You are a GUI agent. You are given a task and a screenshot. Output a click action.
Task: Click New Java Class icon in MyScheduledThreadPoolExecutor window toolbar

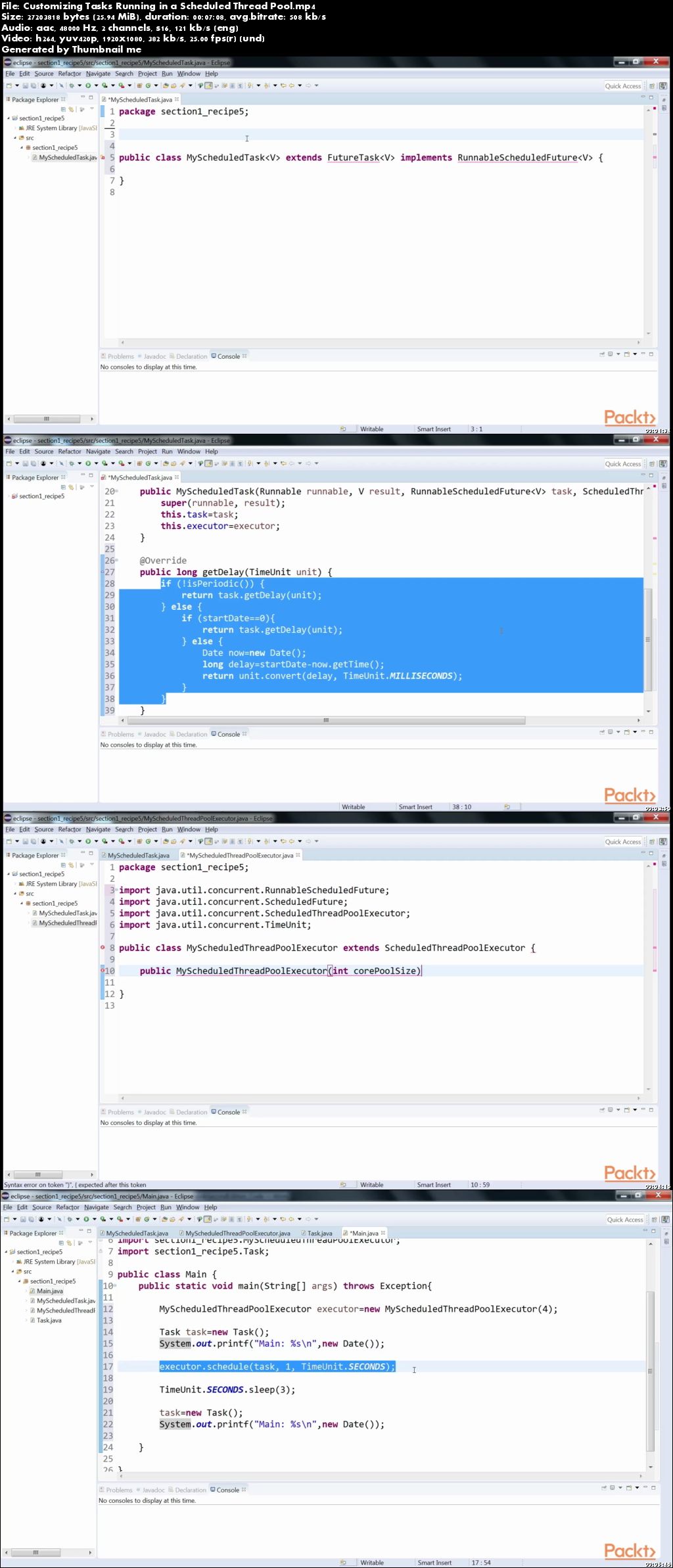(148, 841)
